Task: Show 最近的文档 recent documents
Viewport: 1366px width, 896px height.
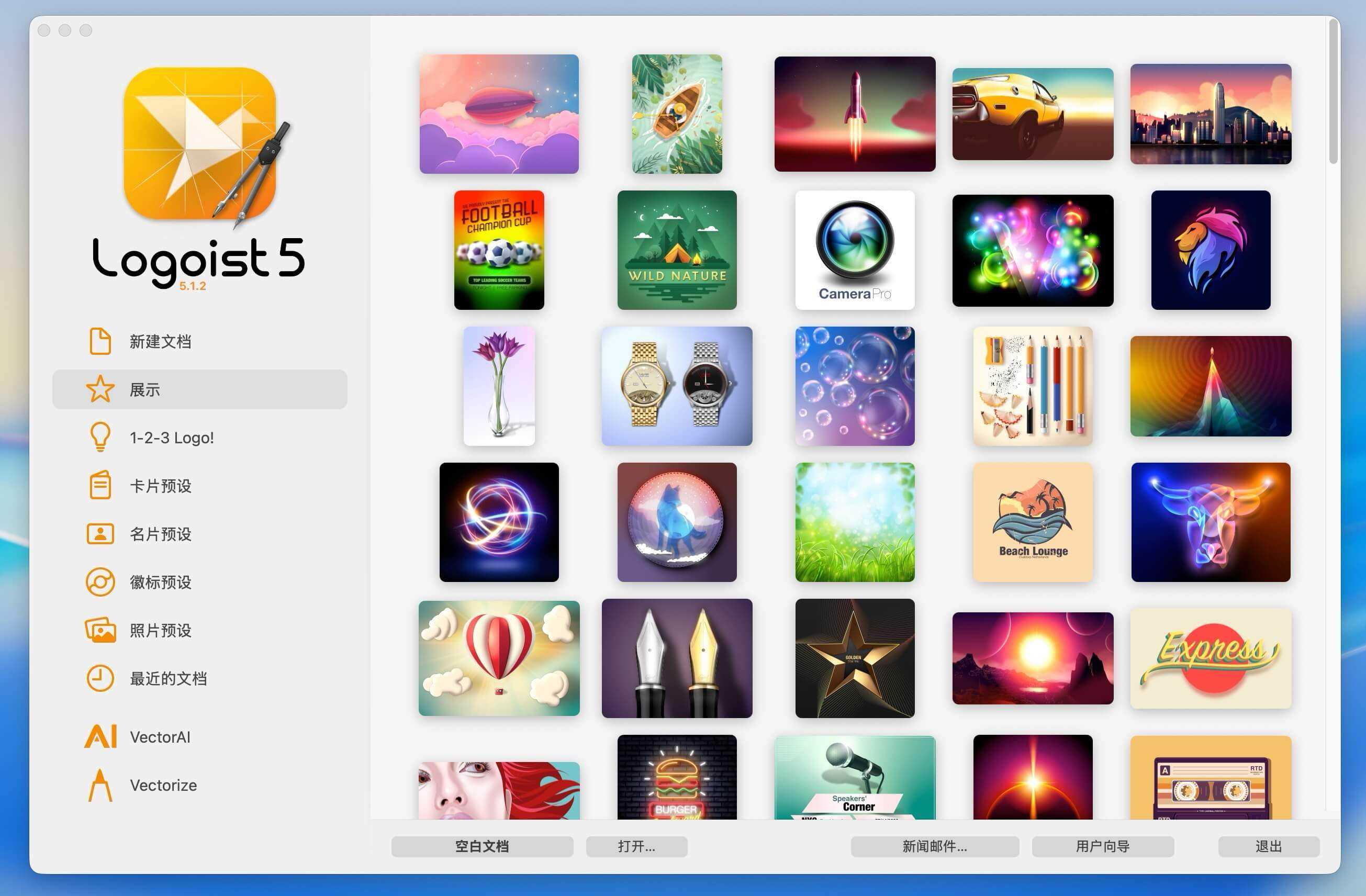Action: tap(169, 678)
